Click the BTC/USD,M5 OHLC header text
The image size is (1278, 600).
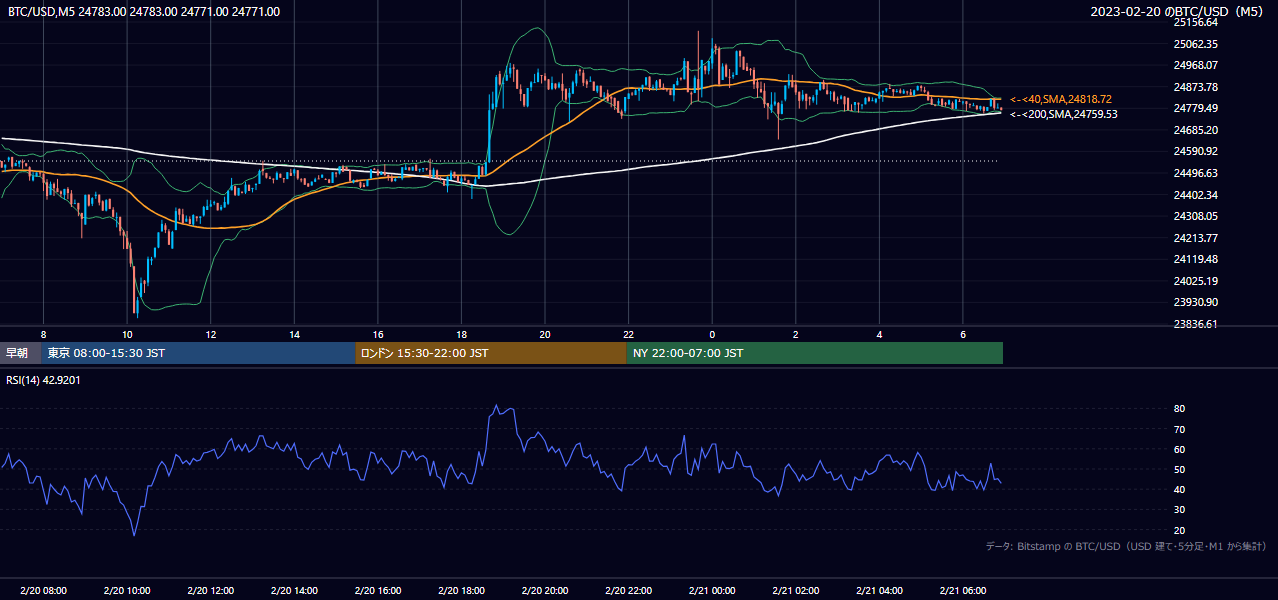point(144,12)
